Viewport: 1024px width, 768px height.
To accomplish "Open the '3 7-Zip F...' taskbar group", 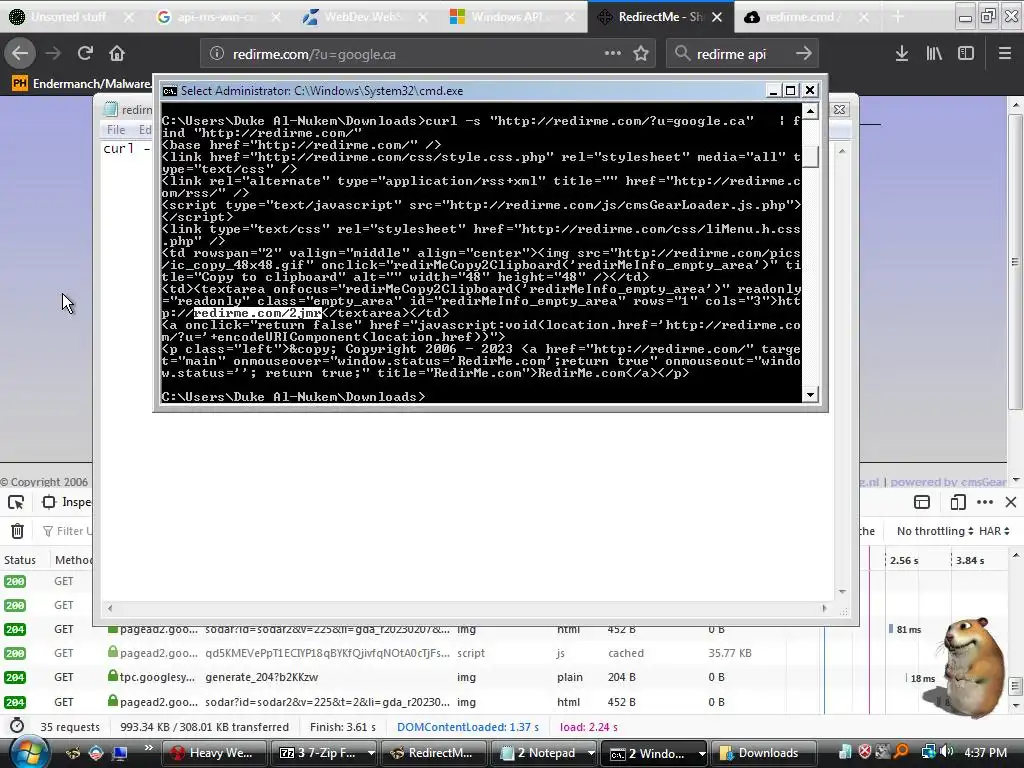I will point(323,753).
